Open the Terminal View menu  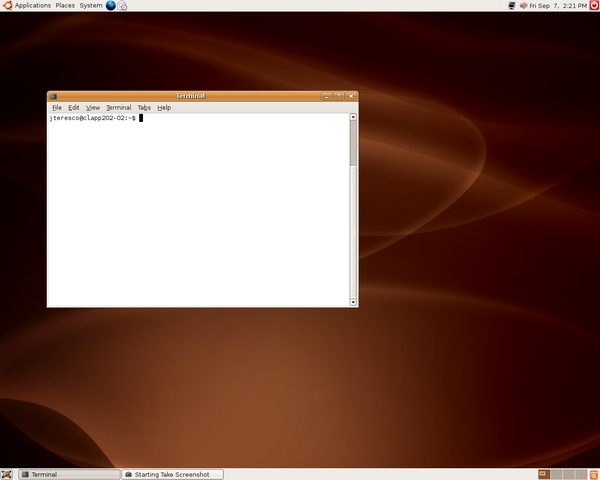click(x=93, y=108)
